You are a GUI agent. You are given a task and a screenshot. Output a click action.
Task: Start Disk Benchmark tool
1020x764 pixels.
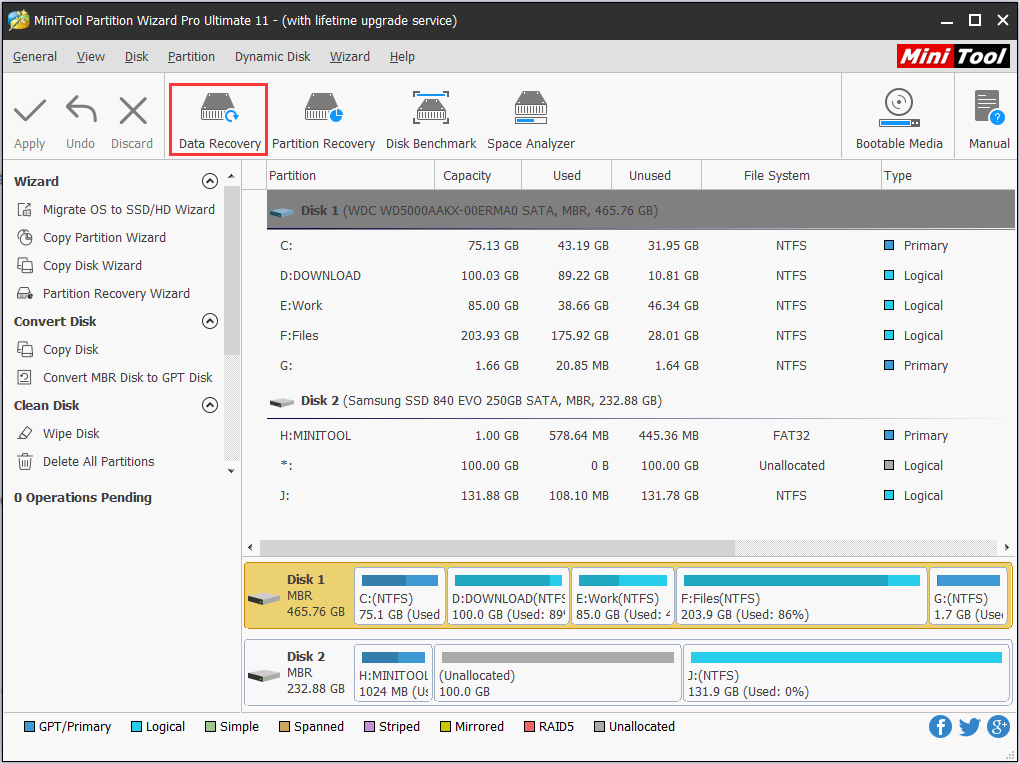click(431, 120)
